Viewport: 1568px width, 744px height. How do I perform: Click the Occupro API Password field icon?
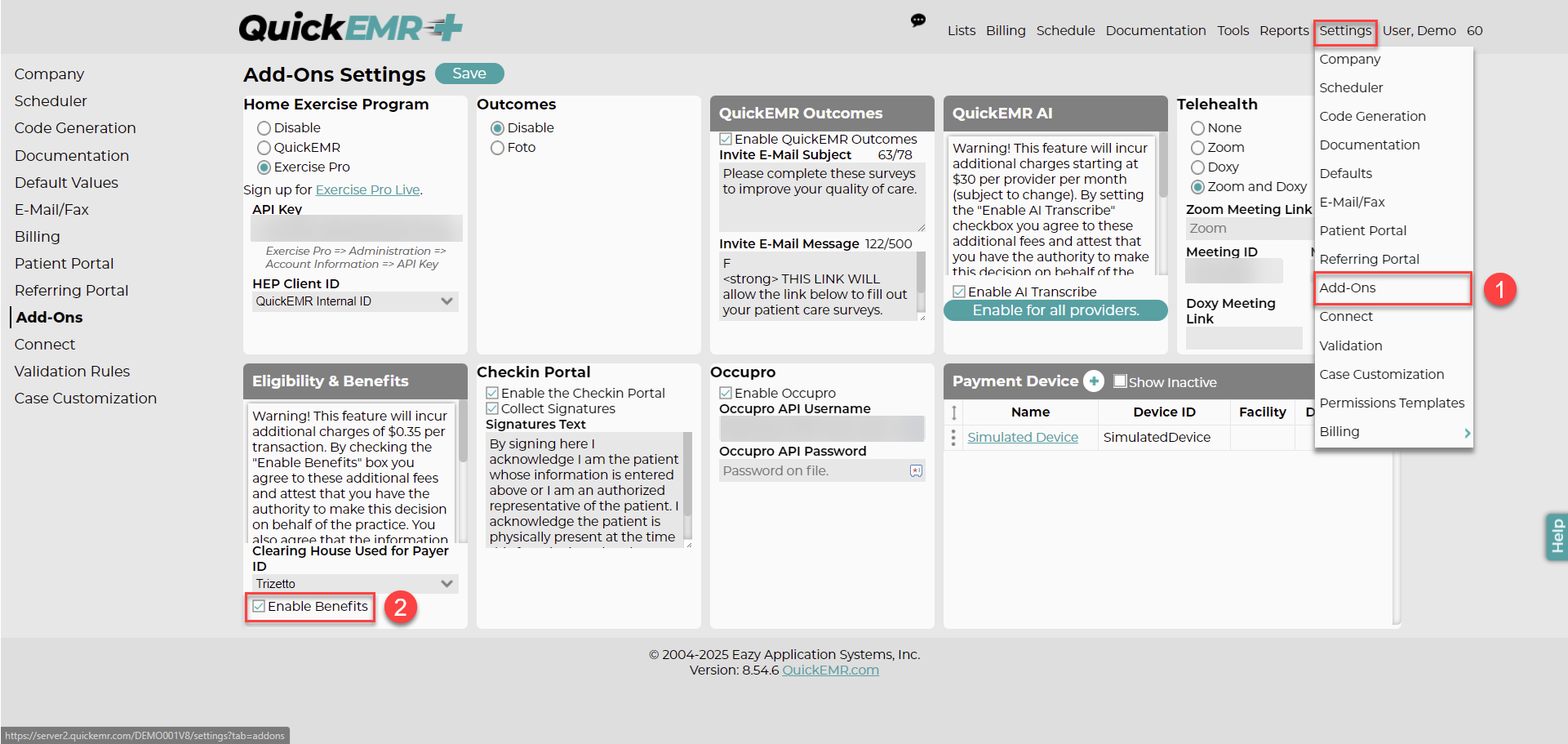[x=916, y=471]
